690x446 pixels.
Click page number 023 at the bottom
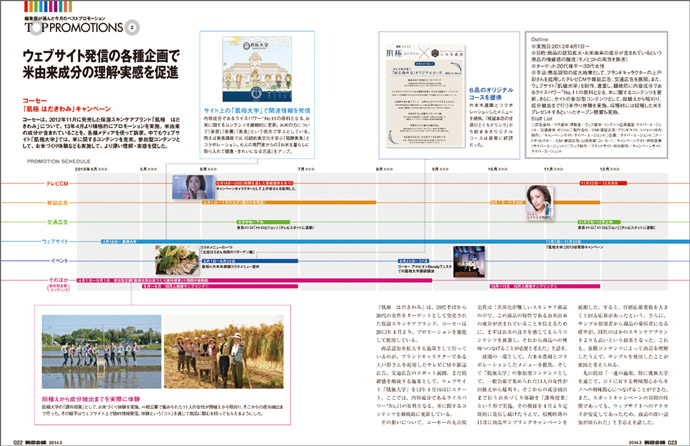click(x=672, y=442)
